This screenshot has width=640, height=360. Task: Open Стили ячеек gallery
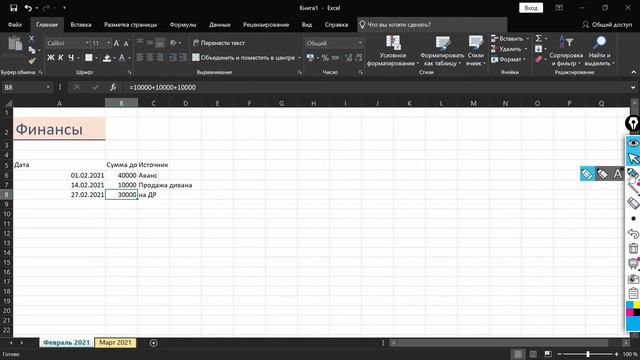[x=476, y=51]
